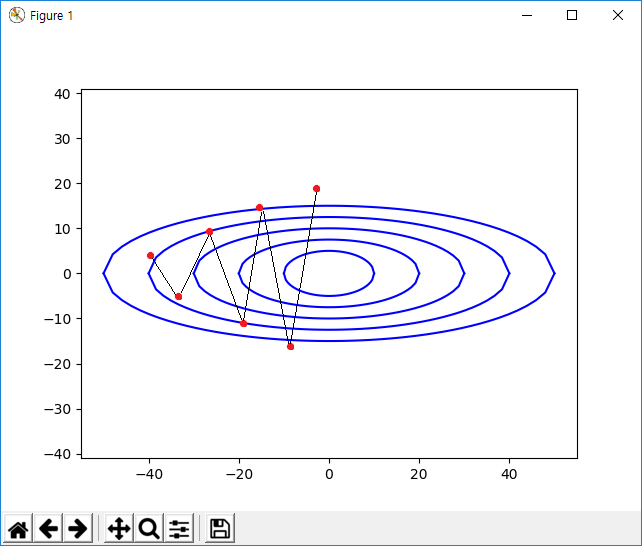The image size is (642, 546).
Task: Click the y-axis label 20
Action: 62,184
